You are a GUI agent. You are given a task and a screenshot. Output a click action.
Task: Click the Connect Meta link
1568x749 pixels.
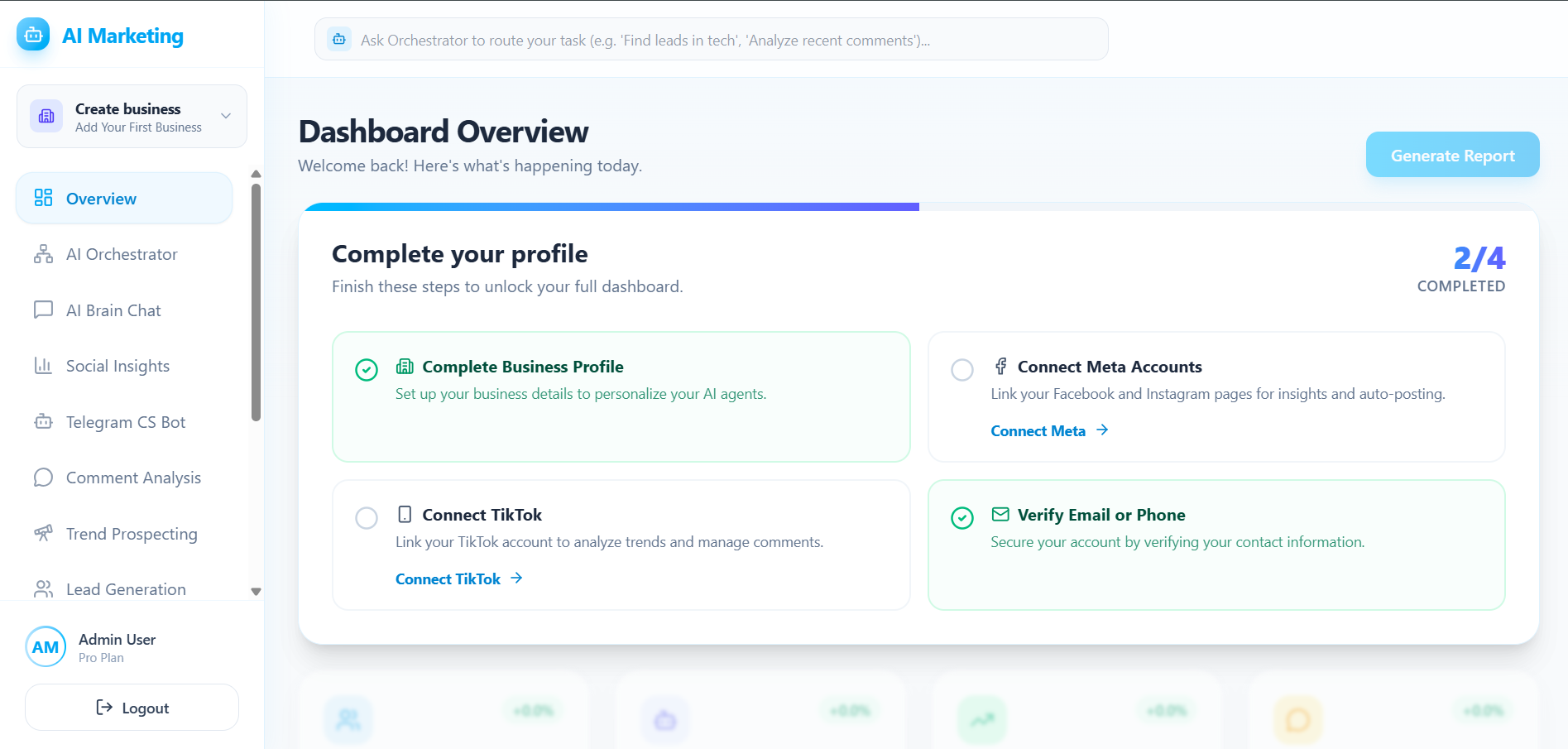point(1049,430)
